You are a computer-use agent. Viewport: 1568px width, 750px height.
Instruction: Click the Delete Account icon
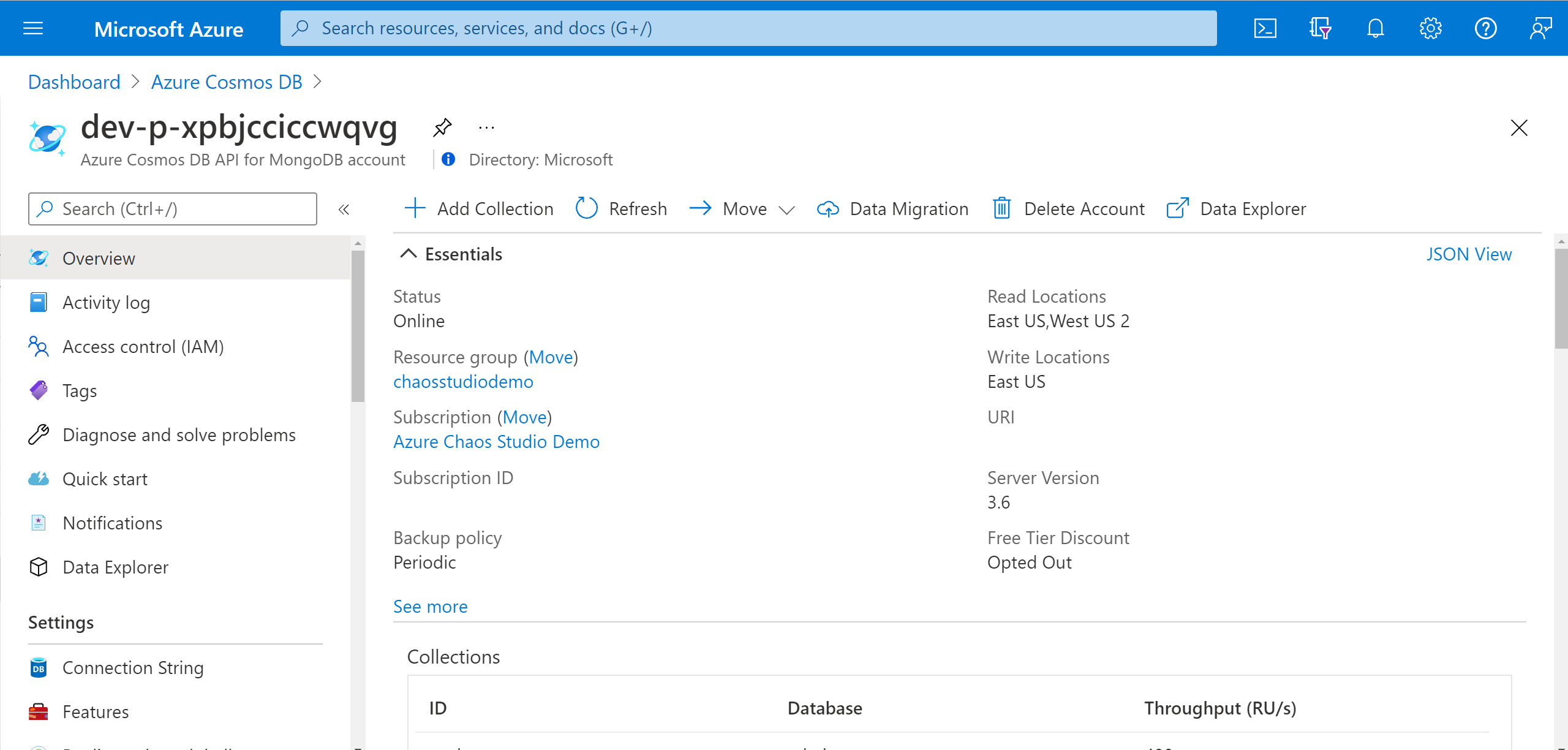1001,208
